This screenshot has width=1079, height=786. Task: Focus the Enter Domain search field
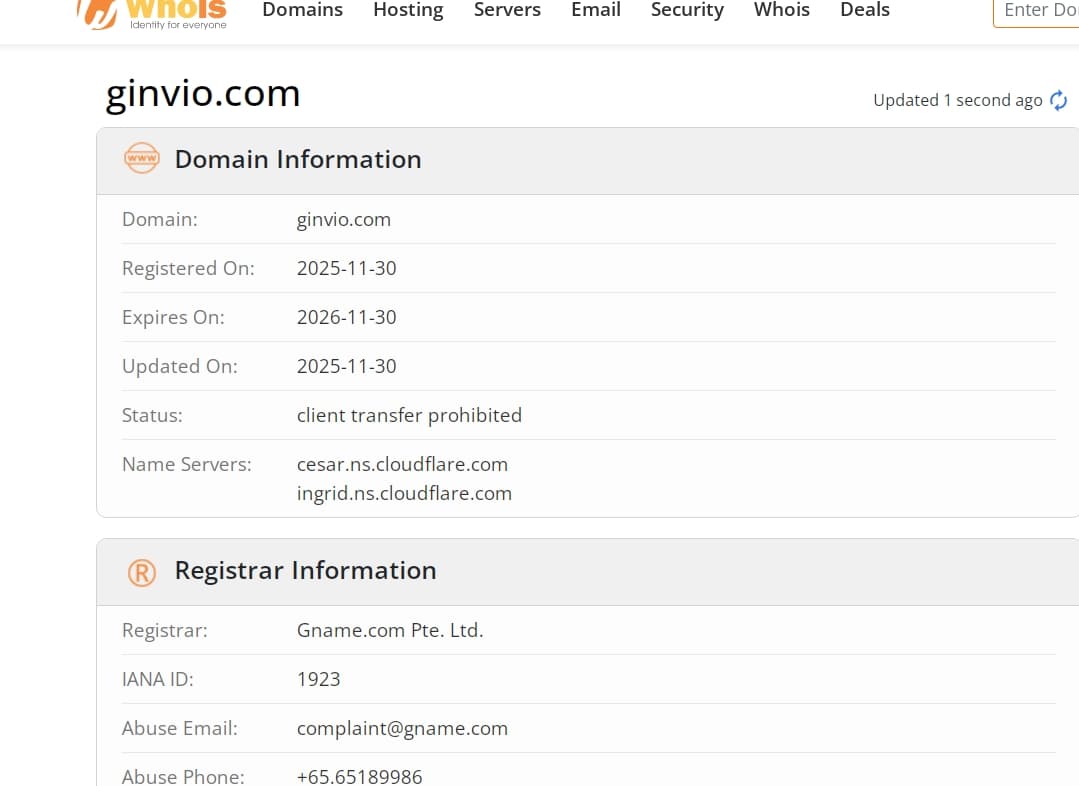pyautogui.click(x=1036, y=12)
